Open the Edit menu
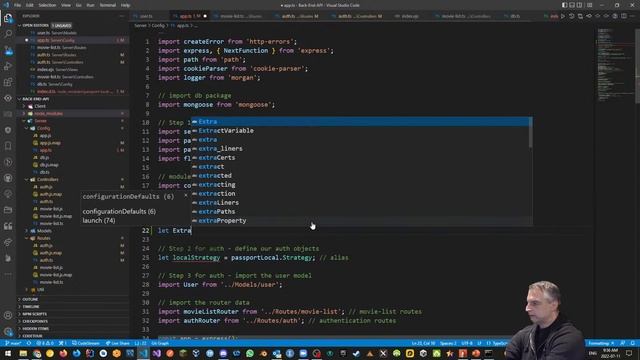This screenshot has width=640, height=360. coord(30,5)
